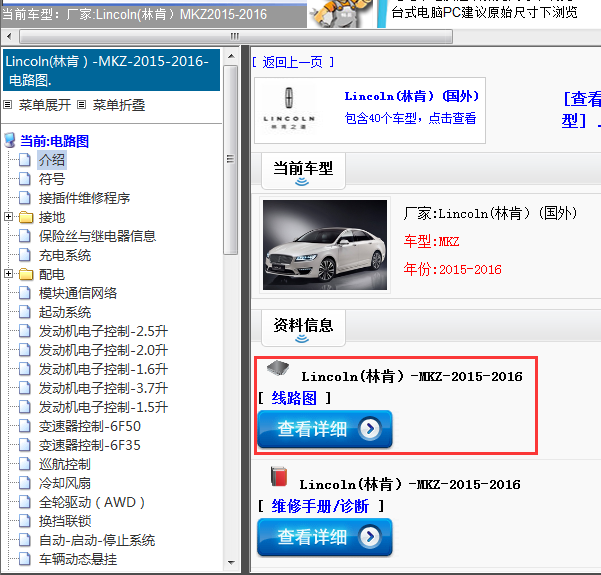Select the 换挡联锁 tree item
The width and height of the screenshot is (601, 575).
(x=65, y=521)
